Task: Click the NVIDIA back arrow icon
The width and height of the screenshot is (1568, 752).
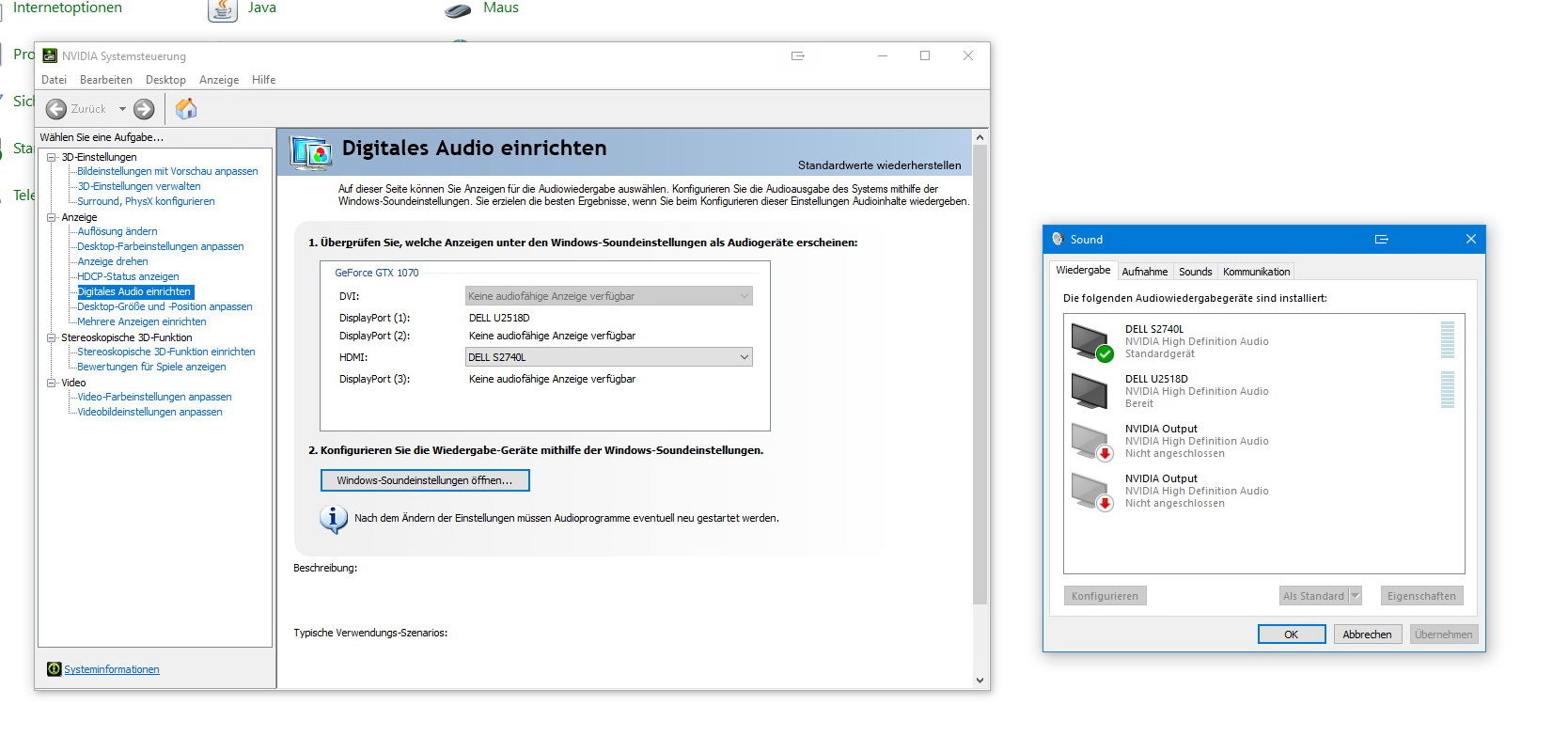Action: tap(56, 109)
